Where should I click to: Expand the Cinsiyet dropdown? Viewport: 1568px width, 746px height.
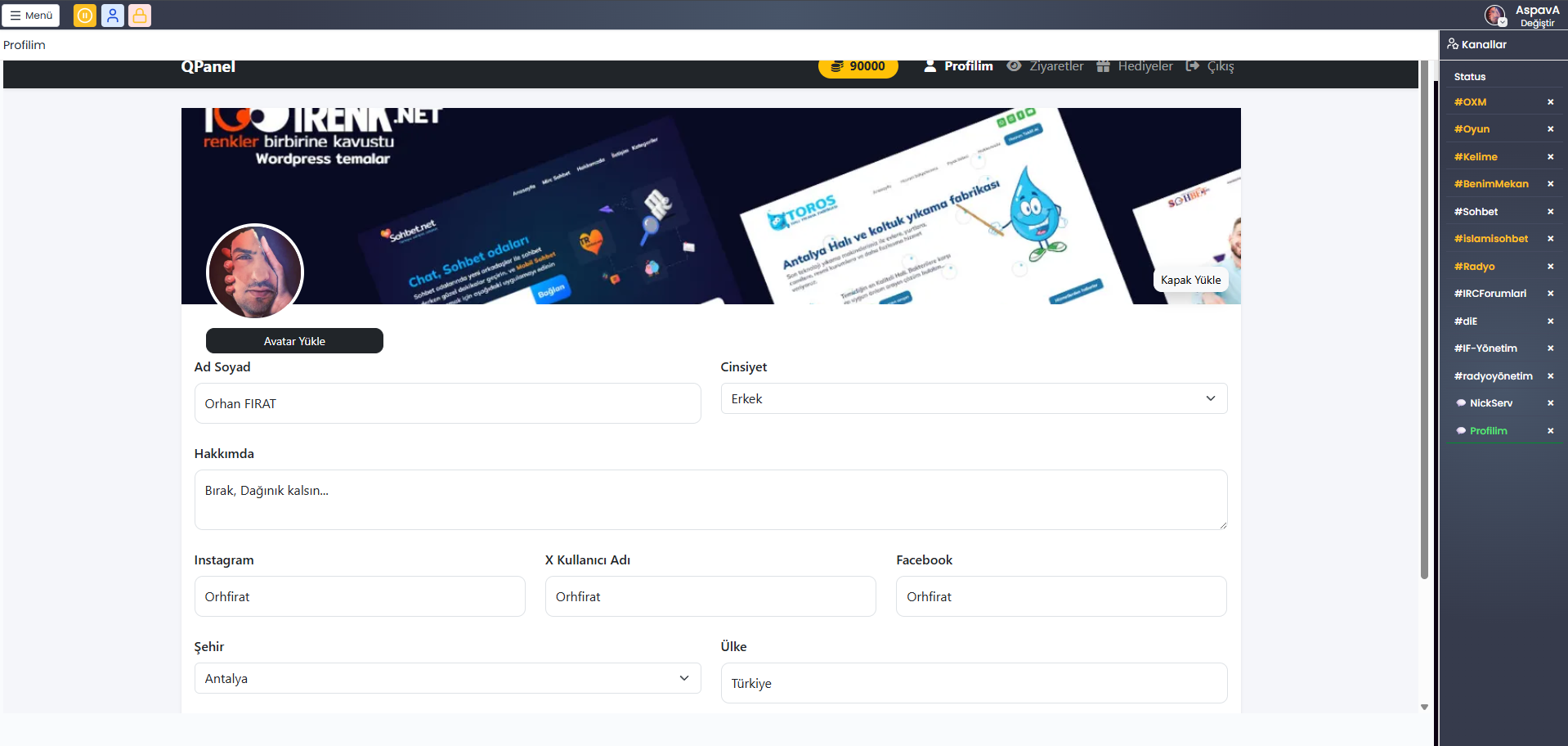pos(973,398)
